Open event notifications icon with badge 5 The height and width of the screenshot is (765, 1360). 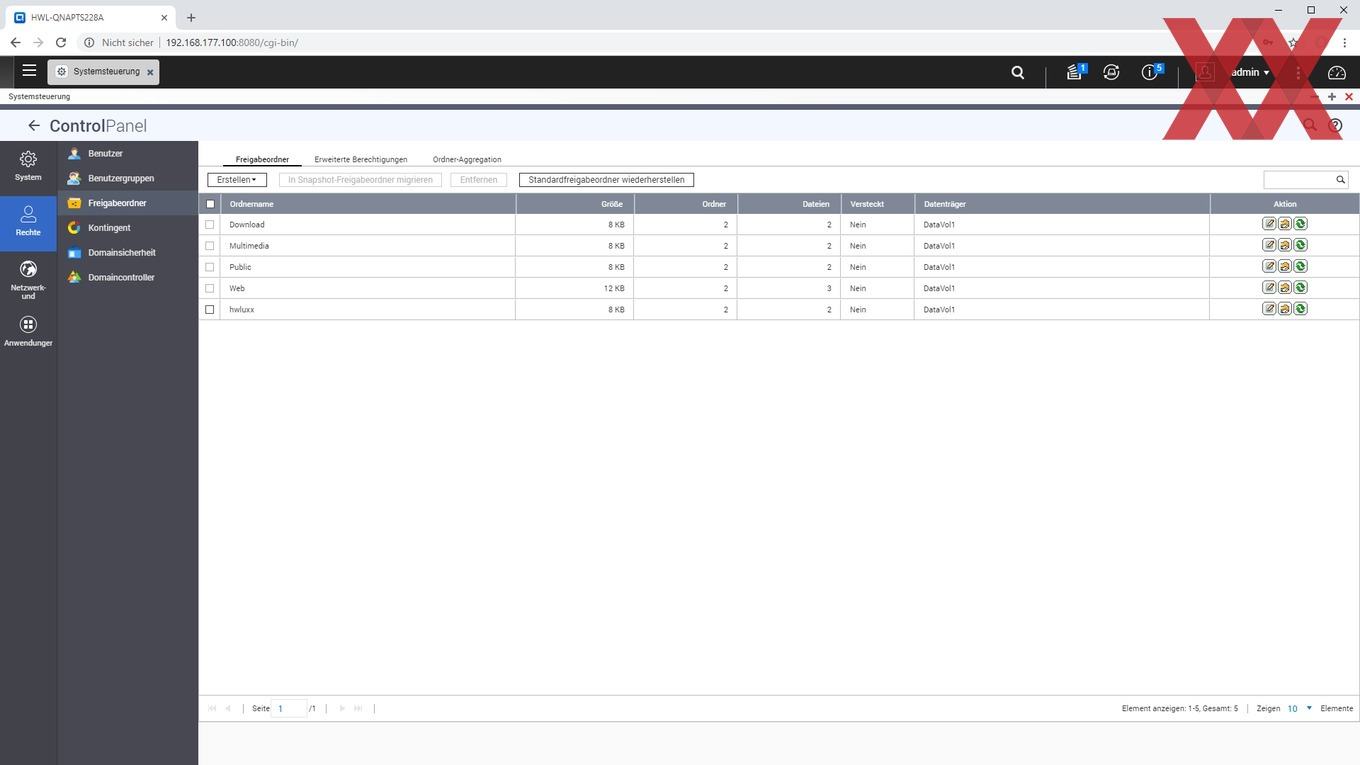pyautogui.click(x=1151, y=72)
